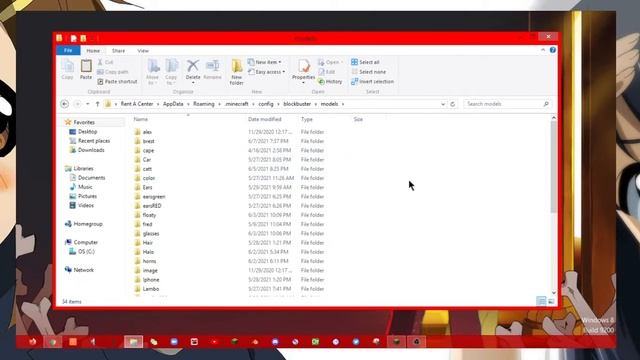
Task: Click the Open command in ribbon
Action: click(330, 62)
